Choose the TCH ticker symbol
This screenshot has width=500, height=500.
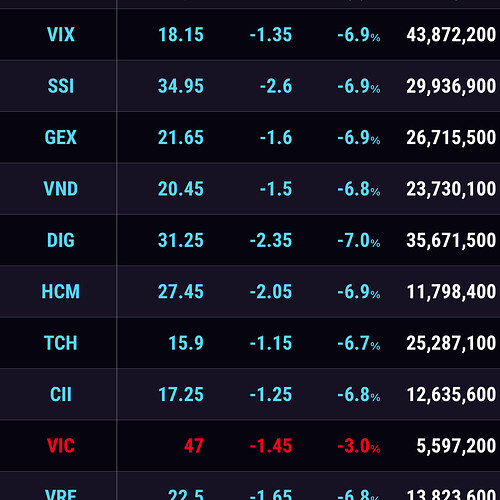pos(61,343)
